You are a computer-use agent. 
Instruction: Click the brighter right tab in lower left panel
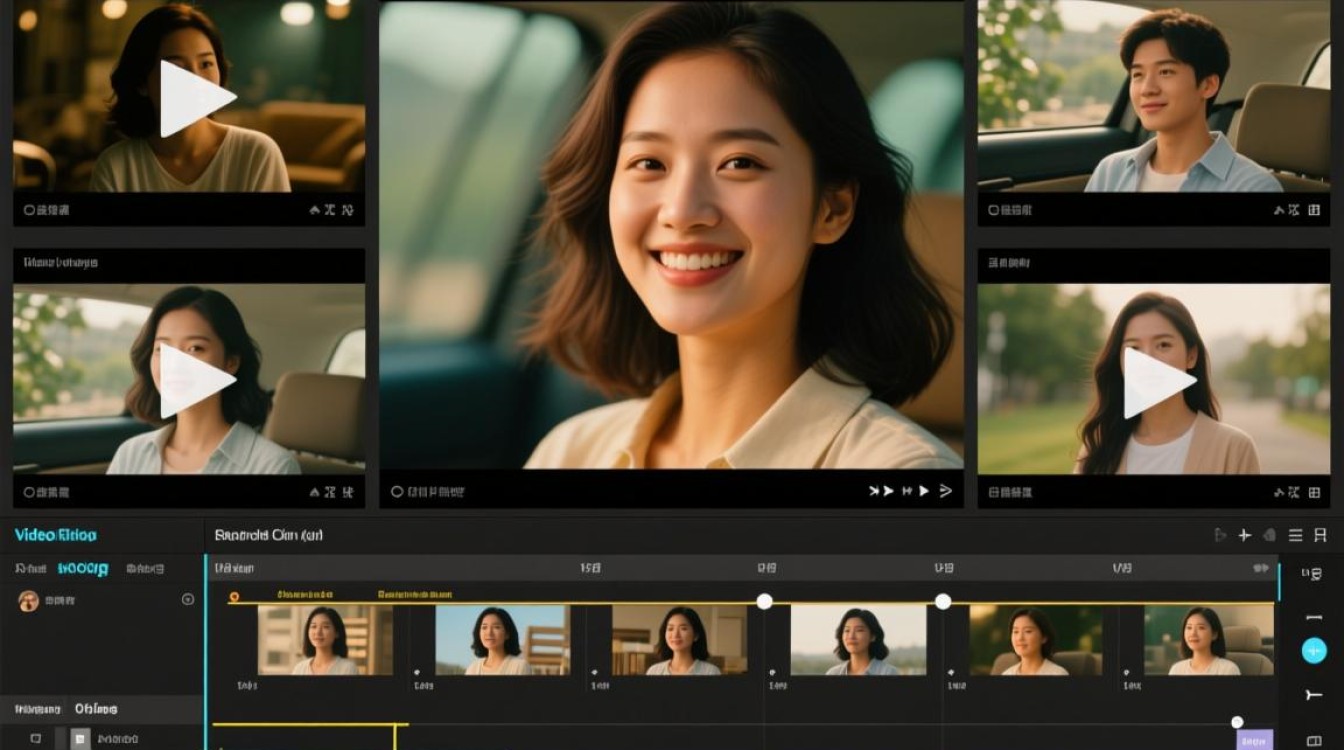coord(96,709)
